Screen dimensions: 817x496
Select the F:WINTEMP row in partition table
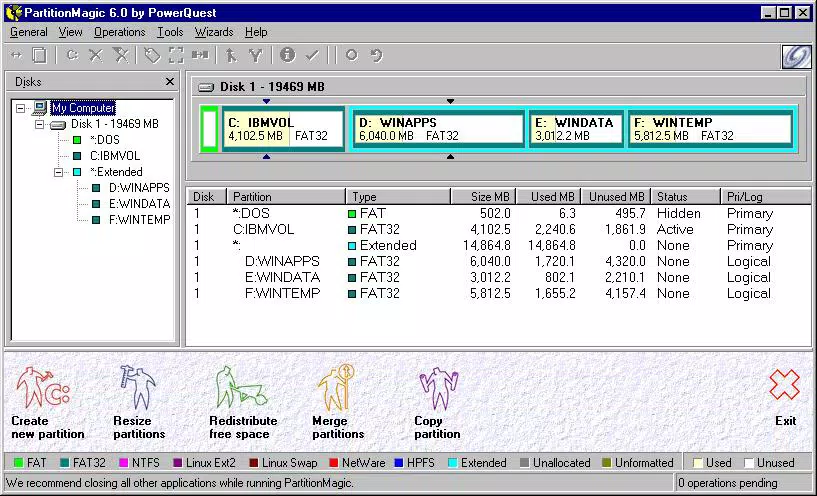pos(498,294)
